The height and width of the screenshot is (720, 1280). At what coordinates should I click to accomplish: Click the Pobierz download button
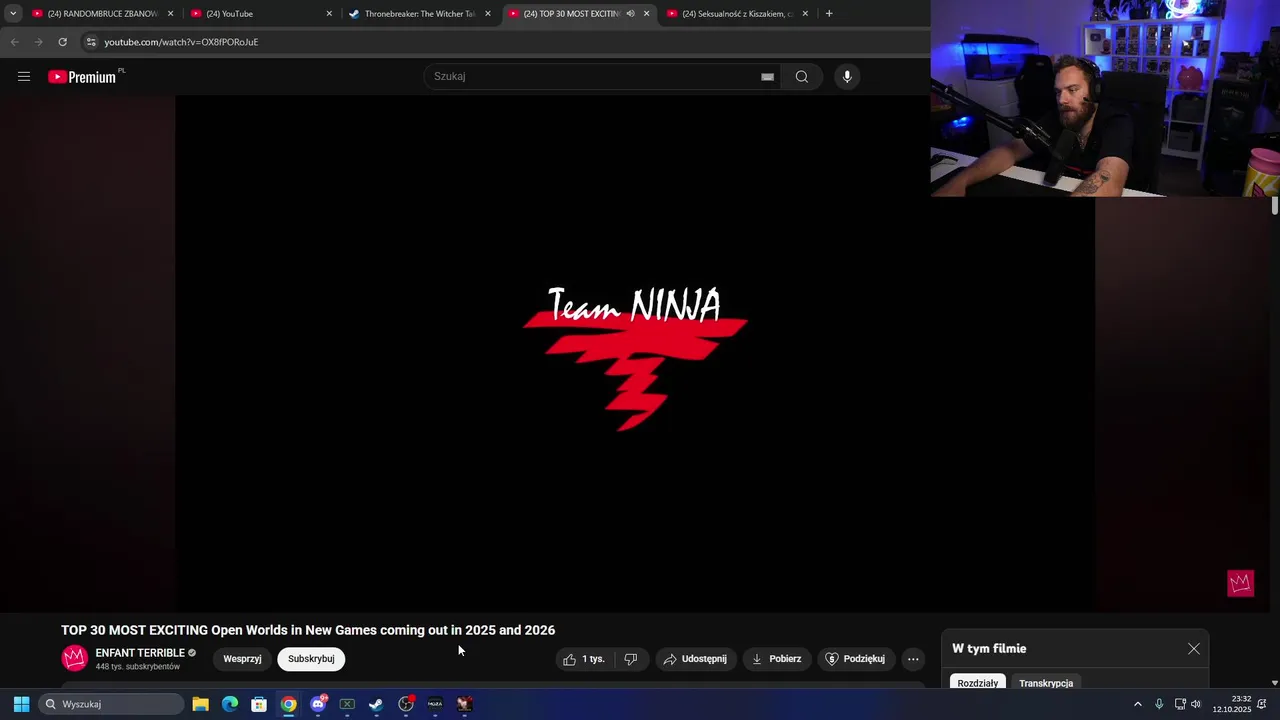(x=777, y=659)
